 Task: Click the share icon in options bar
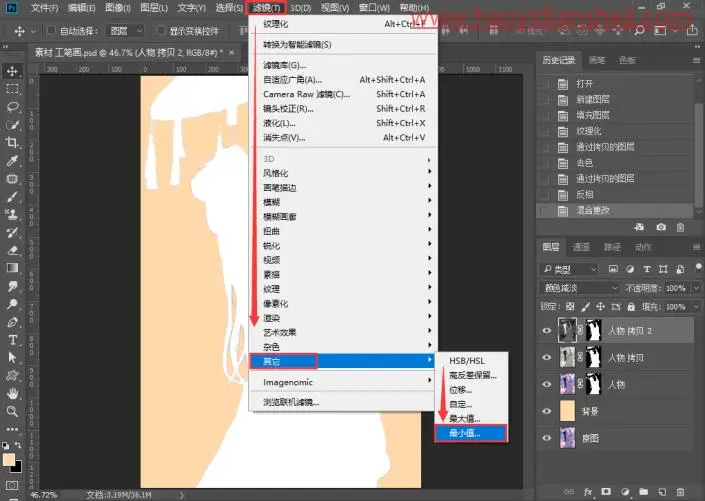click(692, 31)
